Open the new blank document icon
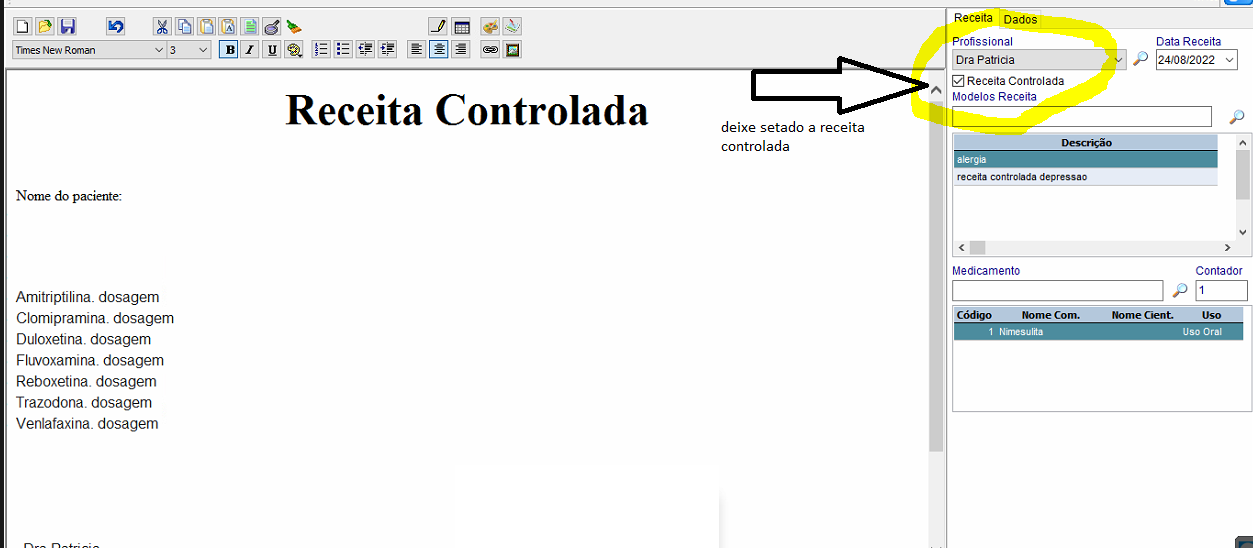 tap(23, 27)
